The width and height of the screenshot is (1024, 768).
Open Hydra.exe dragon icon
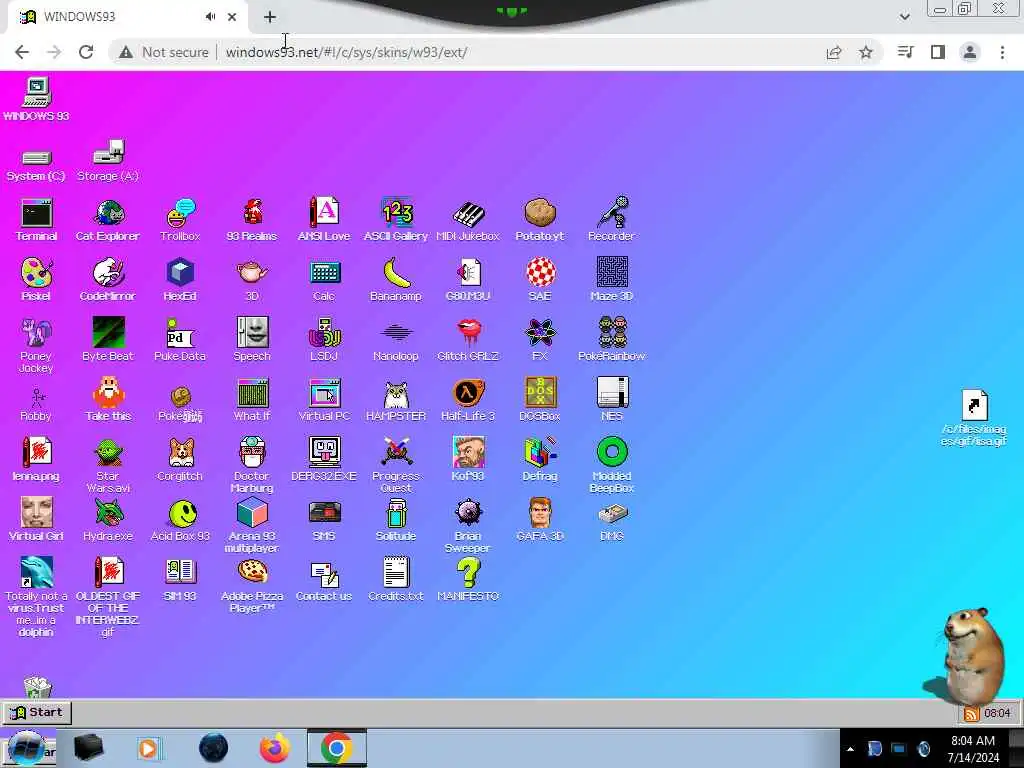pyautogui.click(x=108, y=513)
